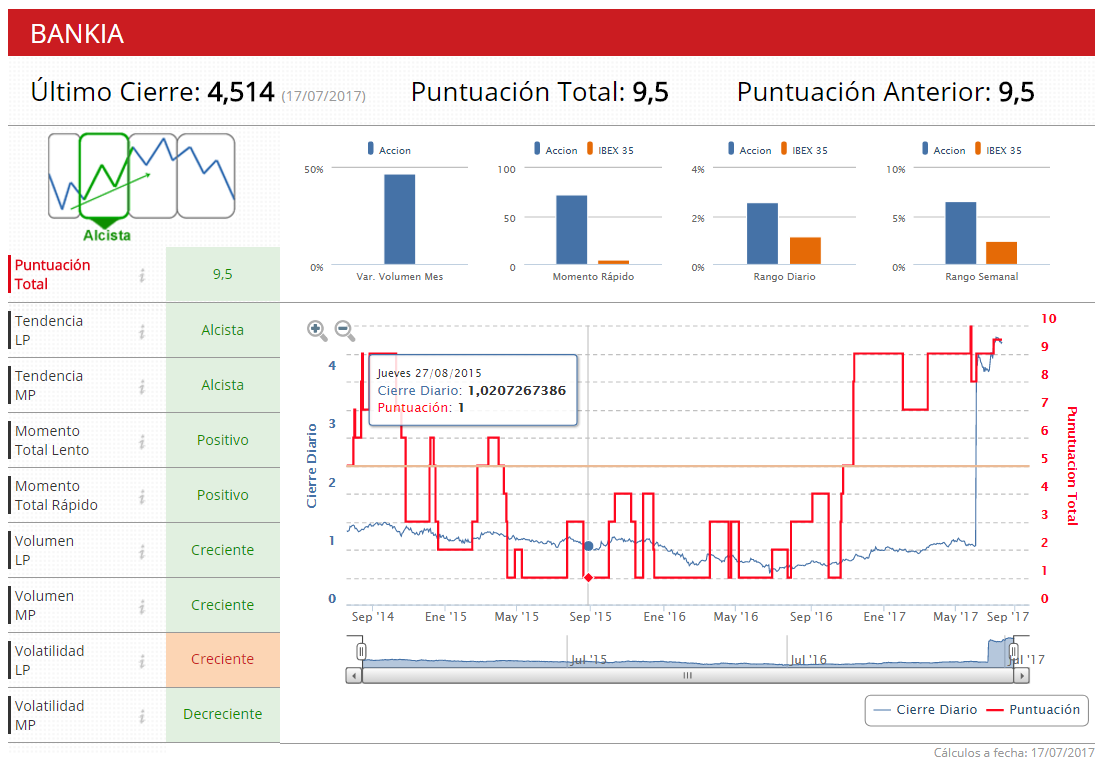Click the zoom in magnifier on chart
This screenshot has width=1106, height=772.
(317, 329)
